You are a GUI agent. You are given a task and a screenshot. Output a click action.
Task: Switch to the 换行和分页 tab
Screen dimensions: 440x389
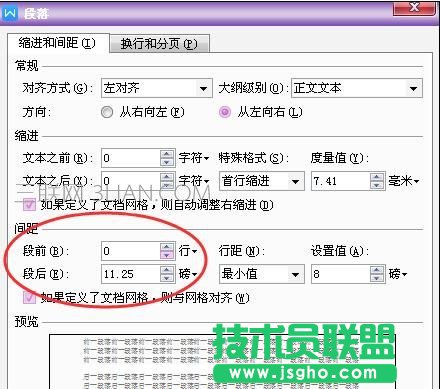coord(159,44)
